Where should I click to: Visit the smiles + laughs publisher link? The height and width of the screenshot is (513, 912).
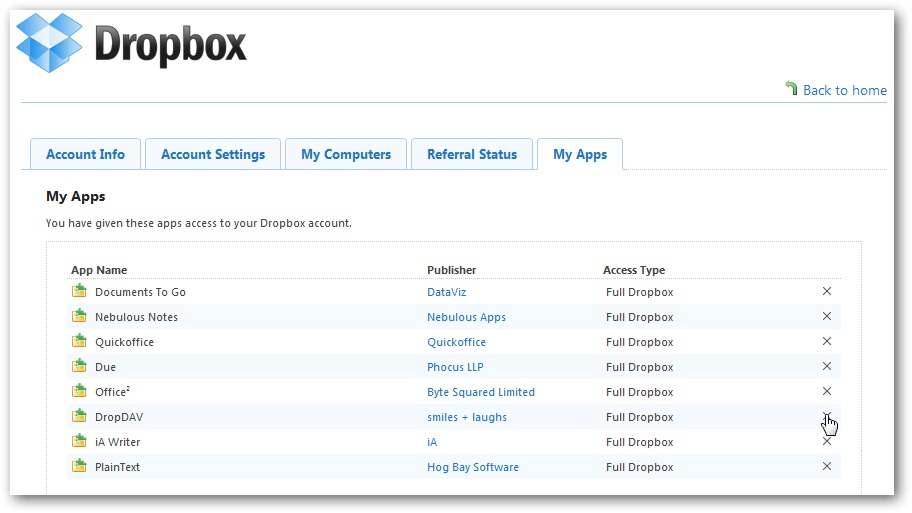tap(467, 417)
